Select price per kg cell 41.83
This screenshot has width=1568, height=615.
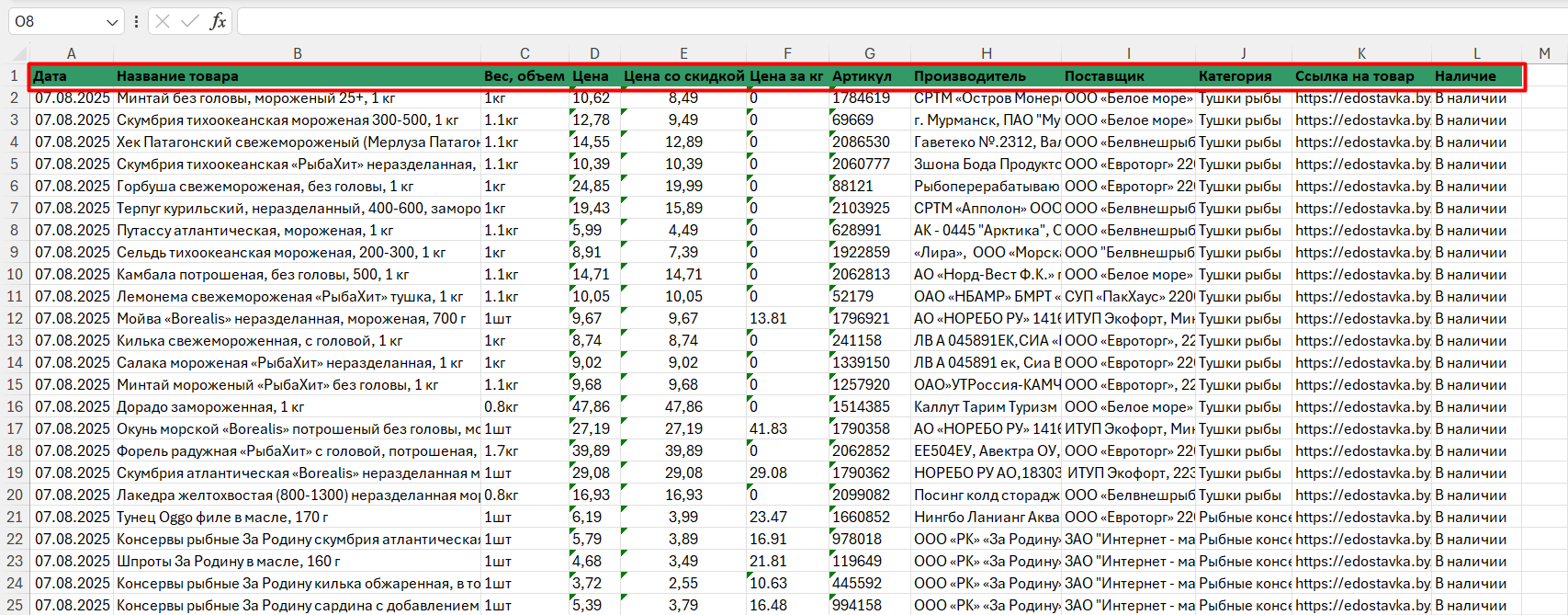coord(787,428)
